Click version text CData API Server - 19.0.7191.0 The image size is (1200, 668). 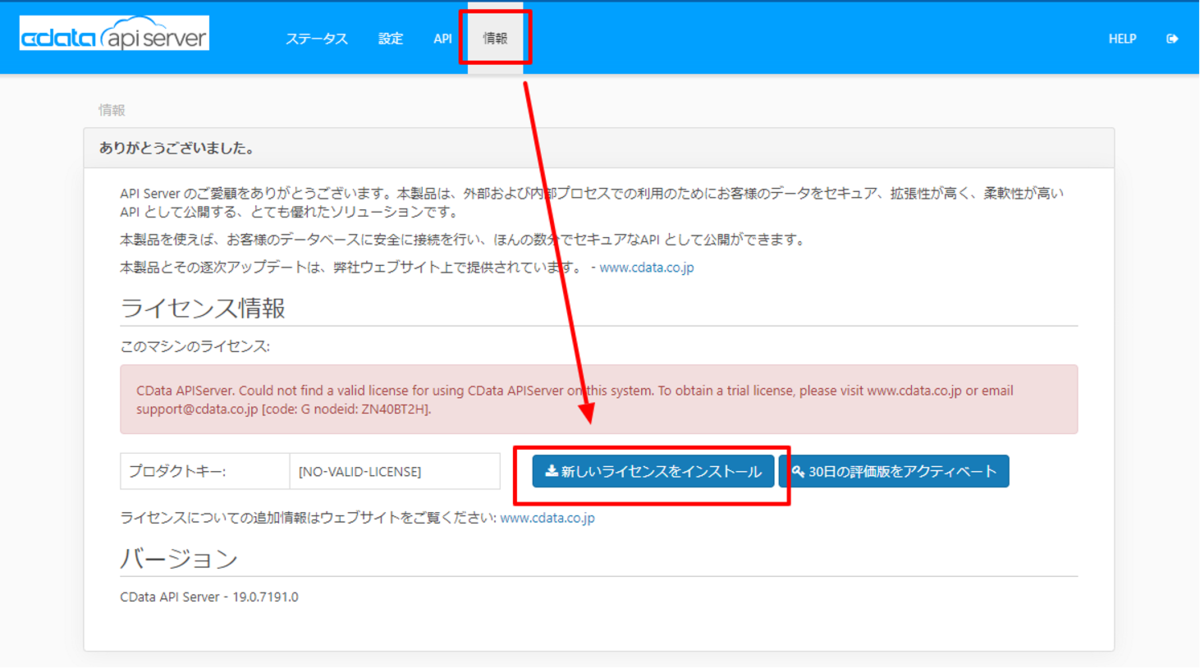pyautogui.click(x=209, y=597)
